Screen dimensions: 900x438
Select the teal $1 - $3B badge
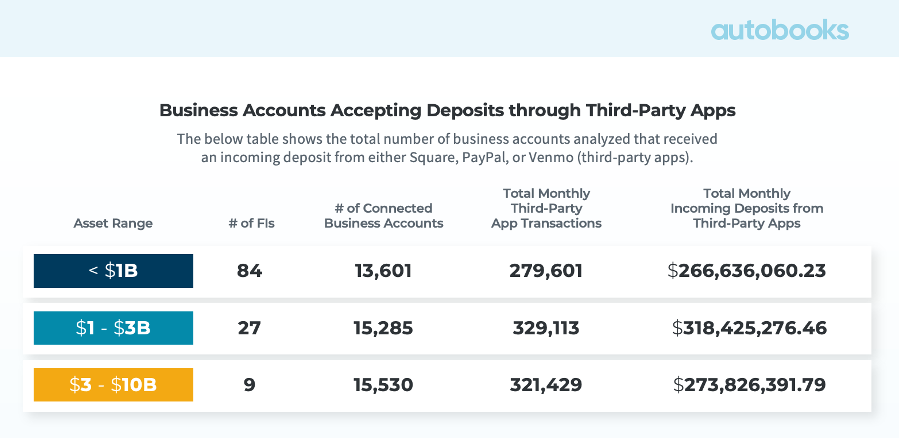tap(113, 327)
